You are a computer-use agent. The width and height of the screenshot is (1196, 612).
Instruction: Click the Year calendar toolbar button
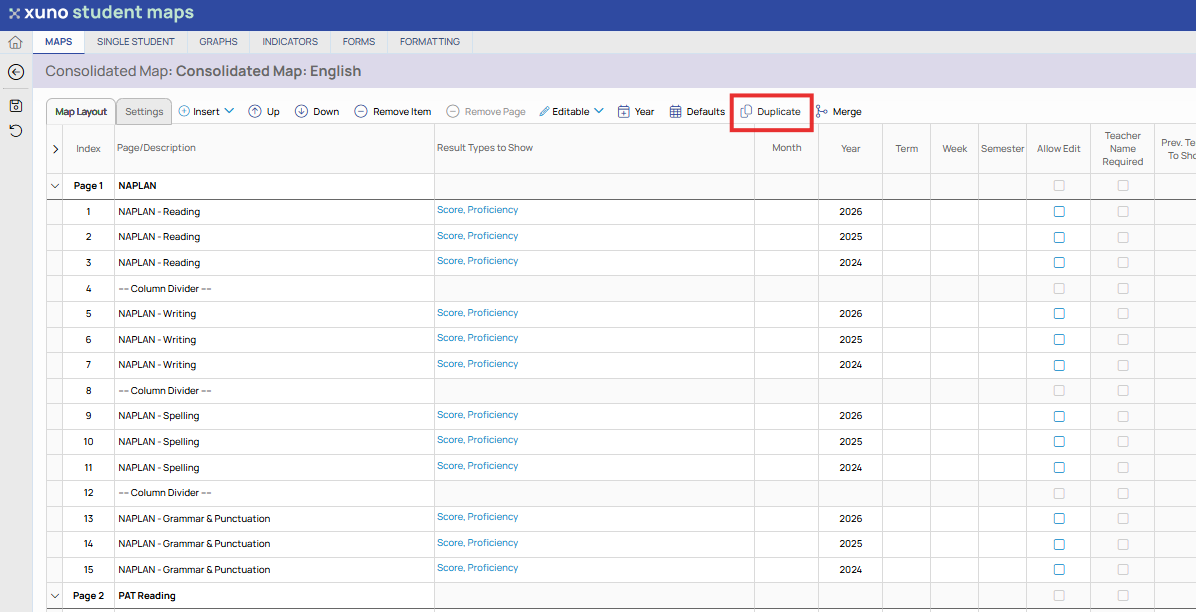[x=635, y=111]
